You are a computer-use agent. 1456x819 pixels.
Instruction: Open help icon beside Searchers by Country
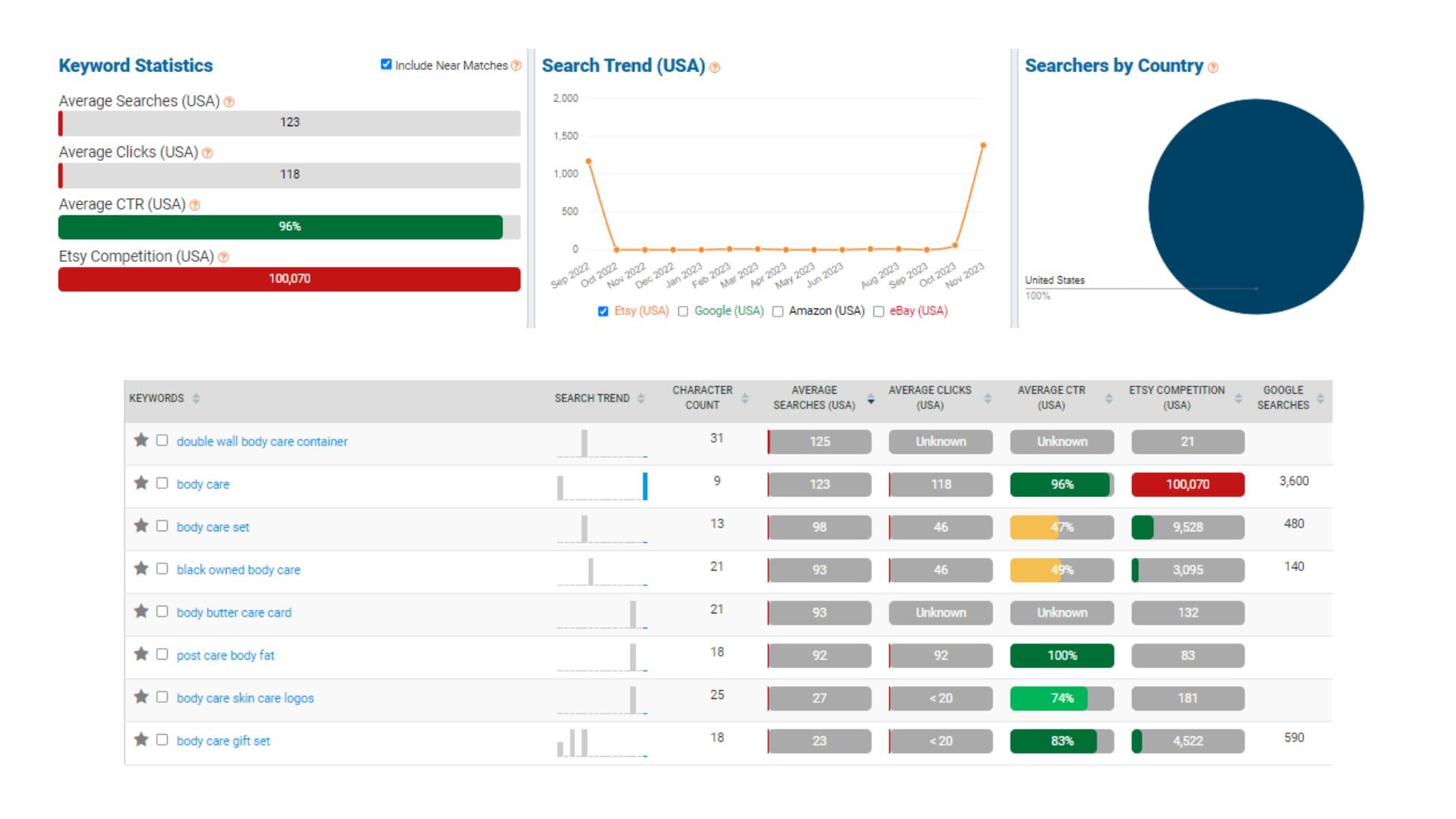[x=1213, y=68]
